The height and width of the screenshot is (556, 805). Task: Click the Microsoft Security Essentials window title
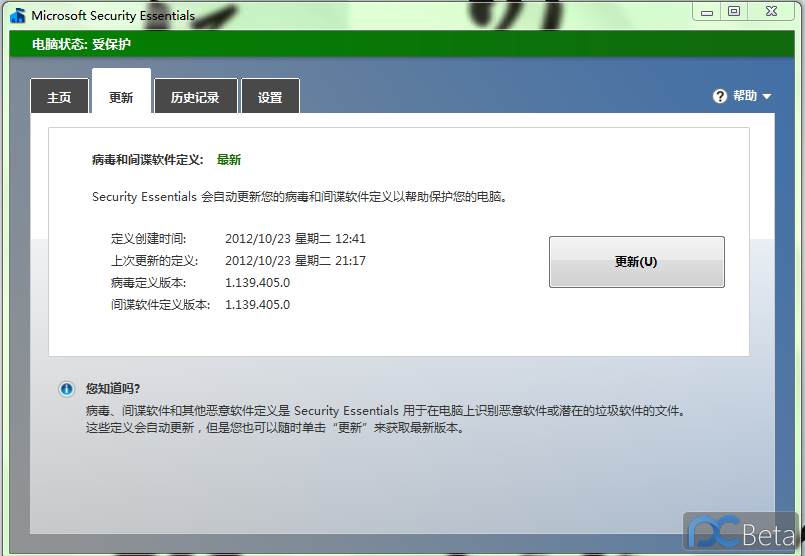[x=113, y=16]
